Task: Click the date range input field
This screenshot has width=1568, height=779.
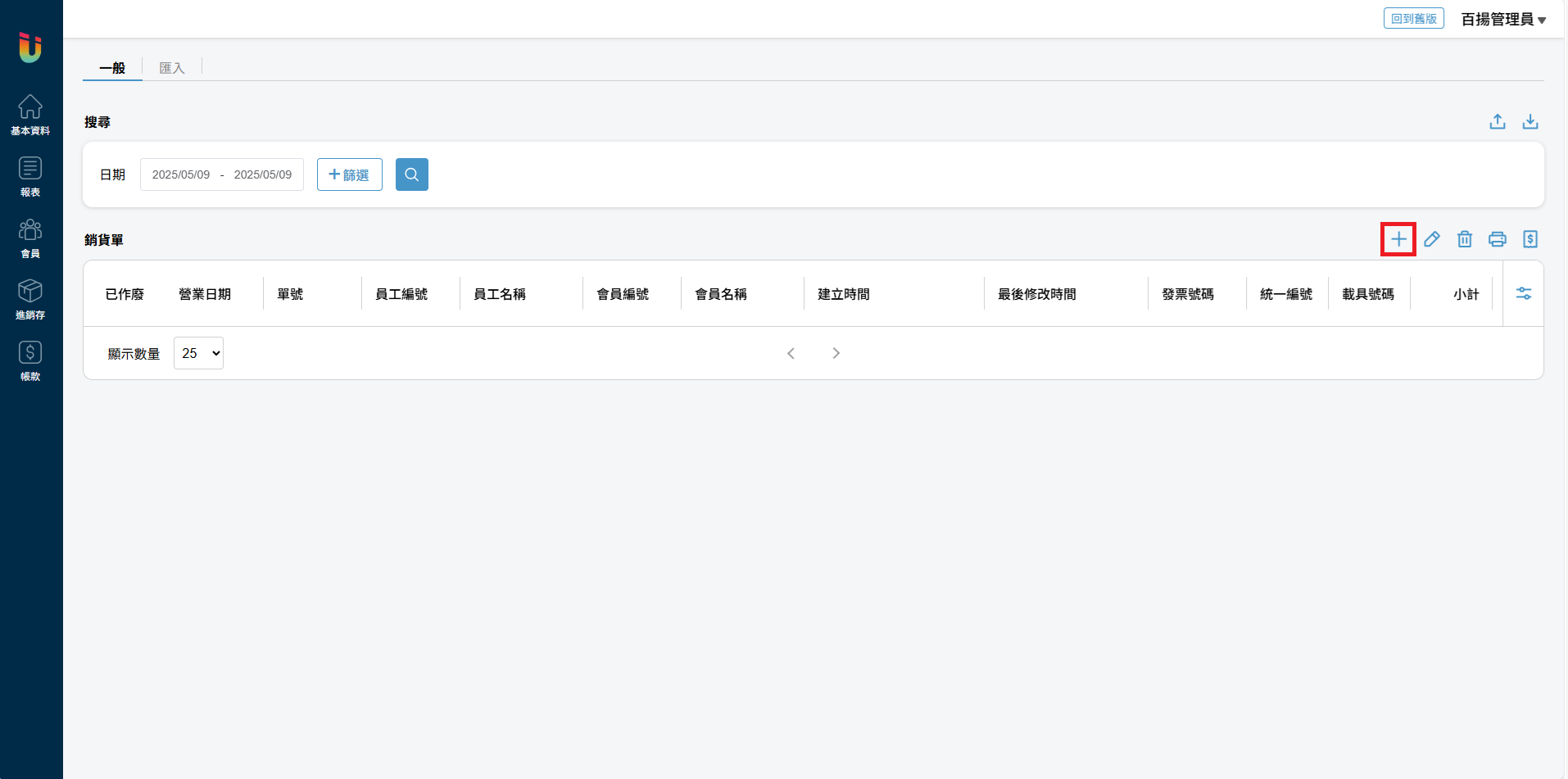Action: (x=221, y=174)
